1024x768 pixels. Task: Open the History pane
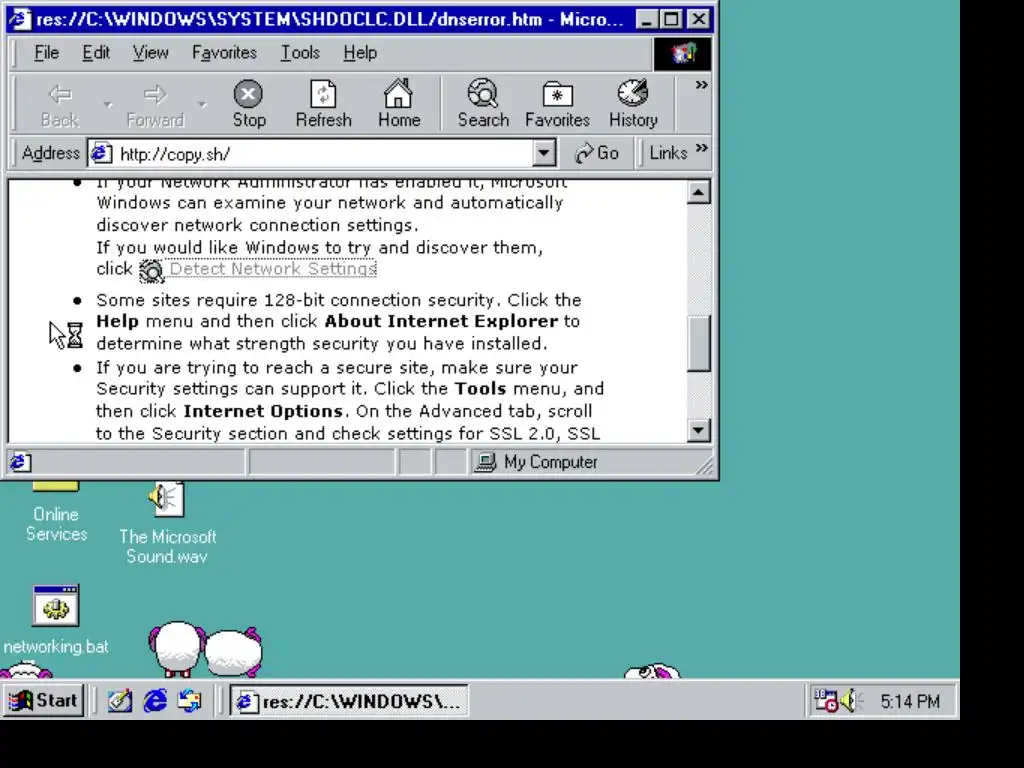633,104
